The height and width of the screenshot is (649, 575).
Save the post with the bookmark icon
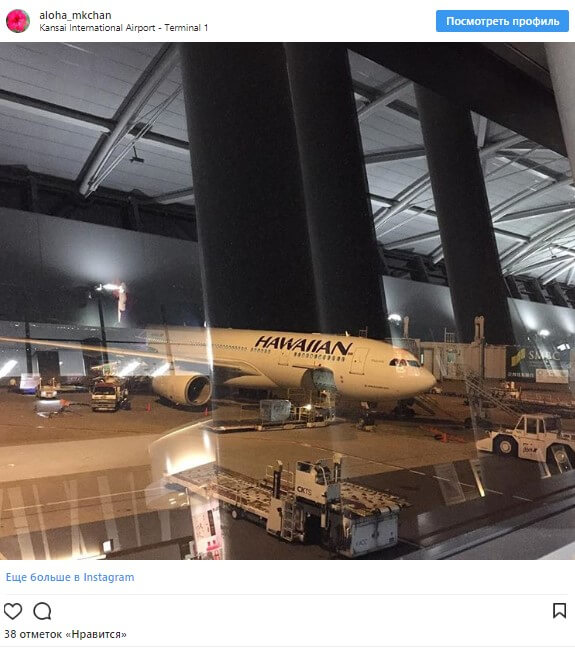point(559,611)
